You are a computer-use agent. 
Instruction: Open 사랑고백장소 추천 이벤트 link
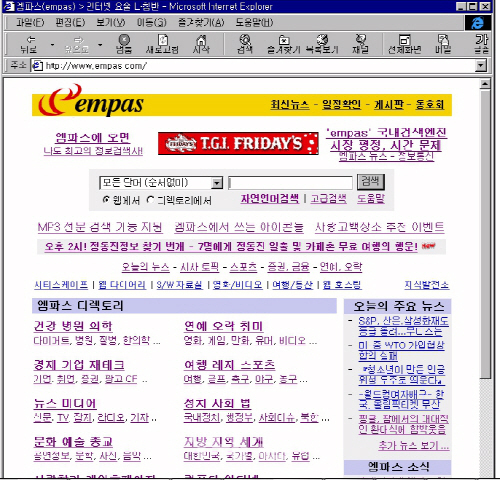click(380, 227)
